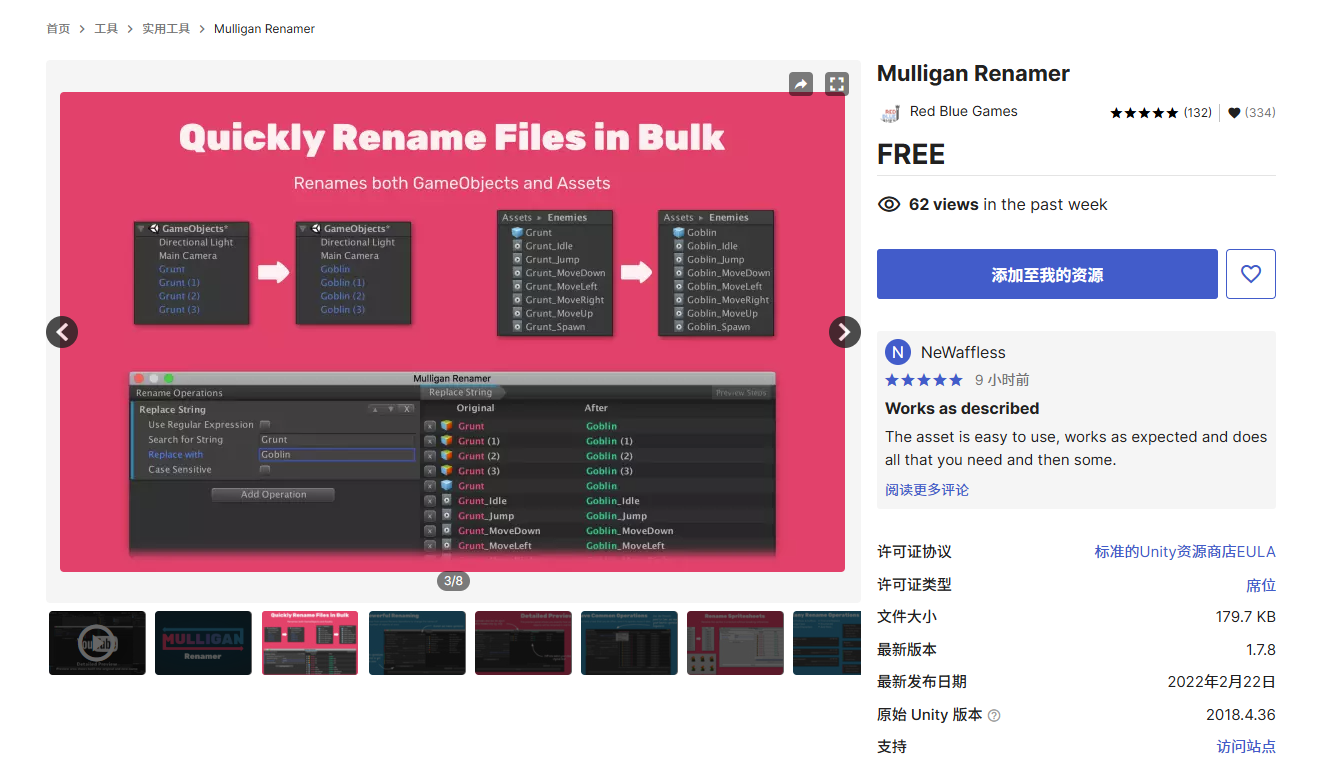Screen dimensions: 1321x766
Task: Select the fourth thumbnail with the dark blue background
Action: (417, 643)
